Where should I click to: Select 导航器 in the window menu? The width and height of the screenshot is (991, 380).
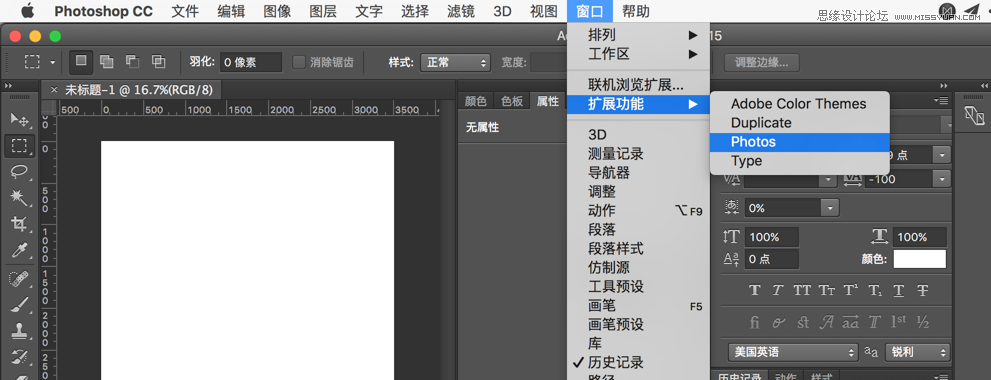click(638, 173)
